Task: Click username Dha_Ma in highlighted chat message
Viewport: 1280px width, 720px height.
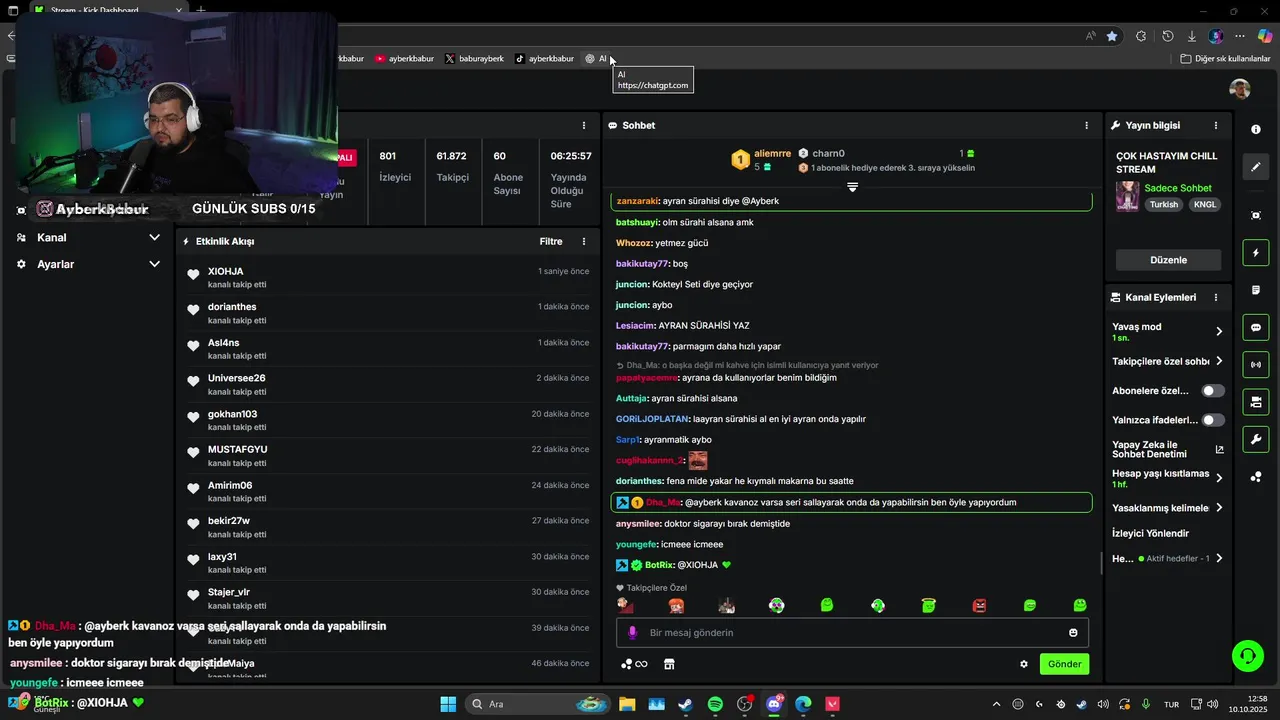Action: [x=663, y=502]
